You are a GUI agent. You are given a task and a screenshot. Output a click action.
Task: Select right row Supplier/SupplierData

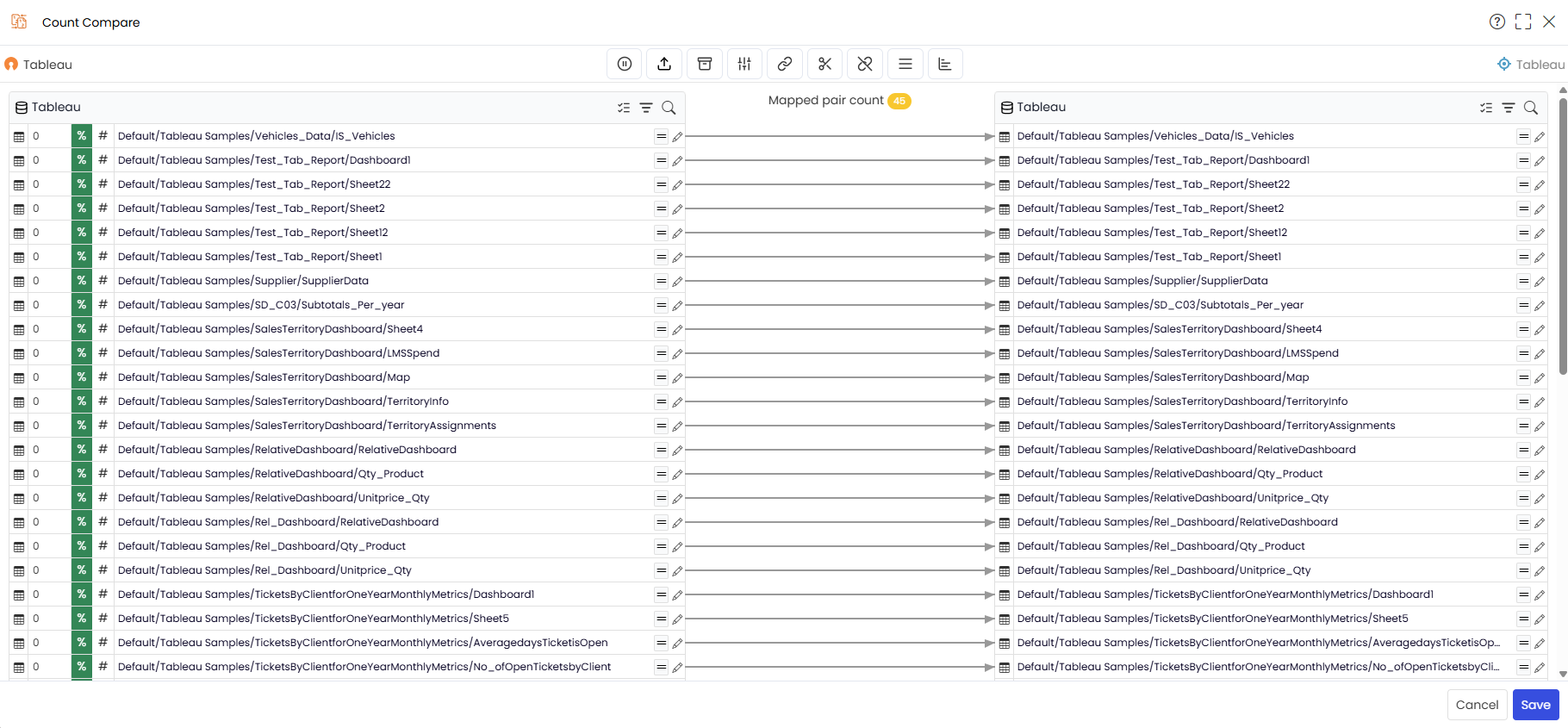[1271, 281]
